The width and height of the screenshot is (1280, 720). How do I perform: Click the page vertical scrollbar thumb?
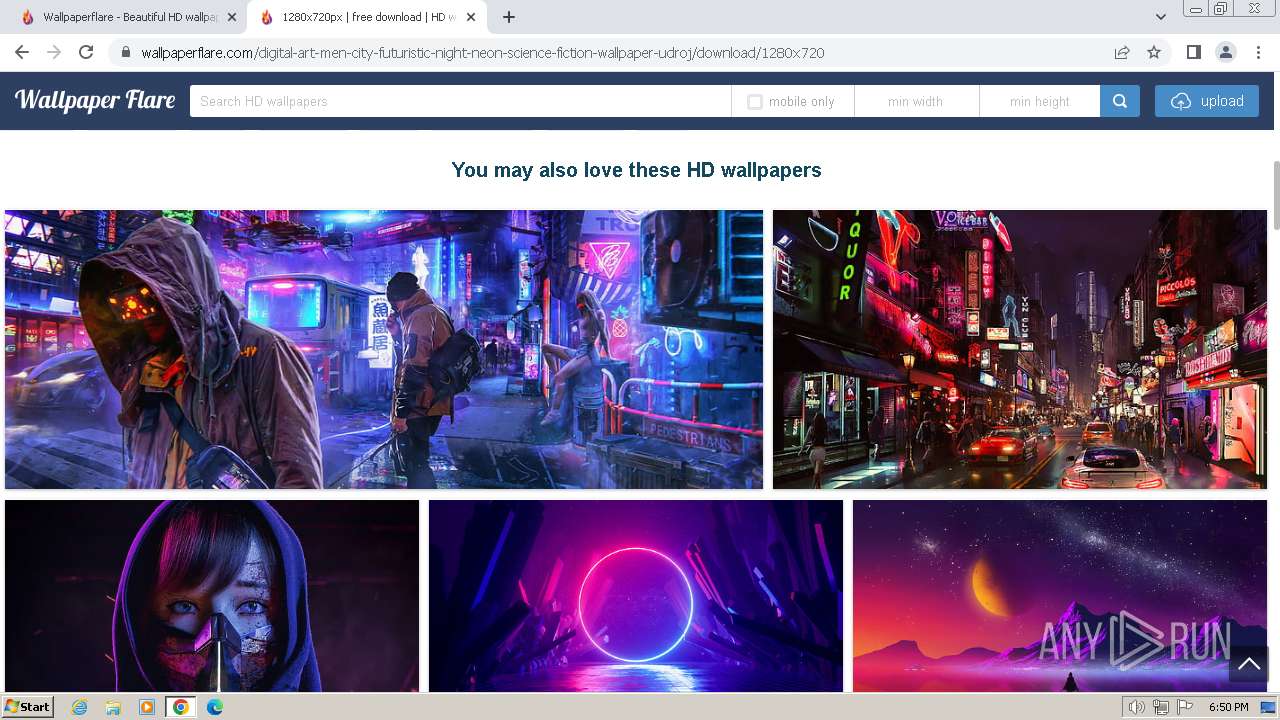pyautogui.click(x=1275, y=195)
